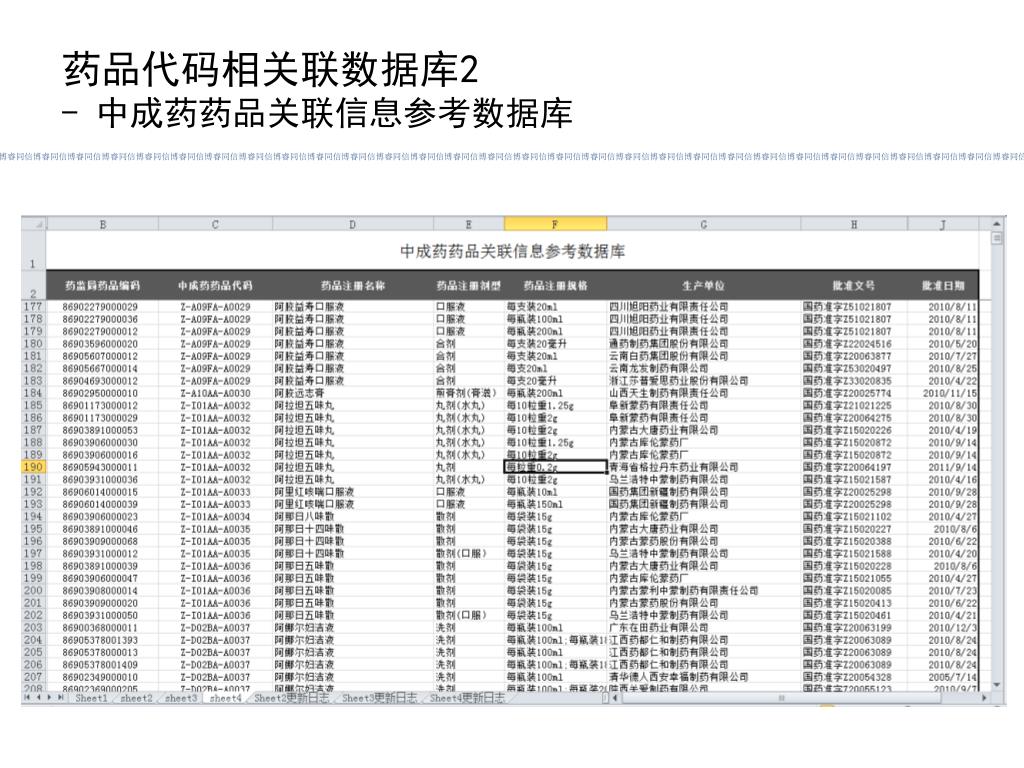Viewport: 1024px width, 768px height.
Task: Open the Sheet2更新日志 tab
Action: [x=291, y=698]
